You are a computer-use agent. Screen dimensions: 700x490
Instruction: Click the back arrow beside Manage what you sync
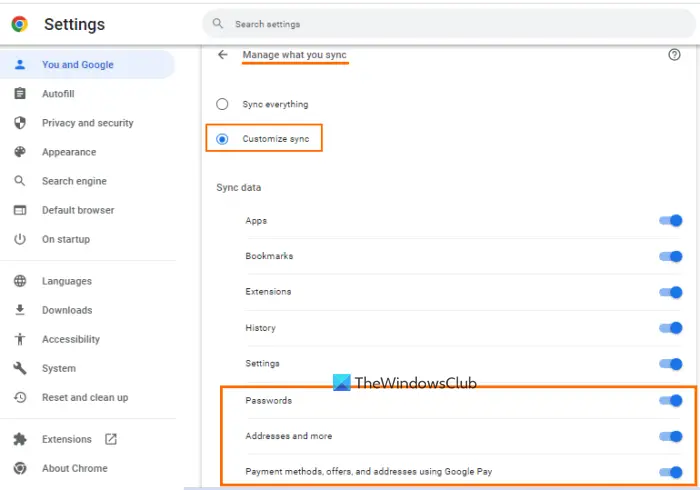(222, 54)
